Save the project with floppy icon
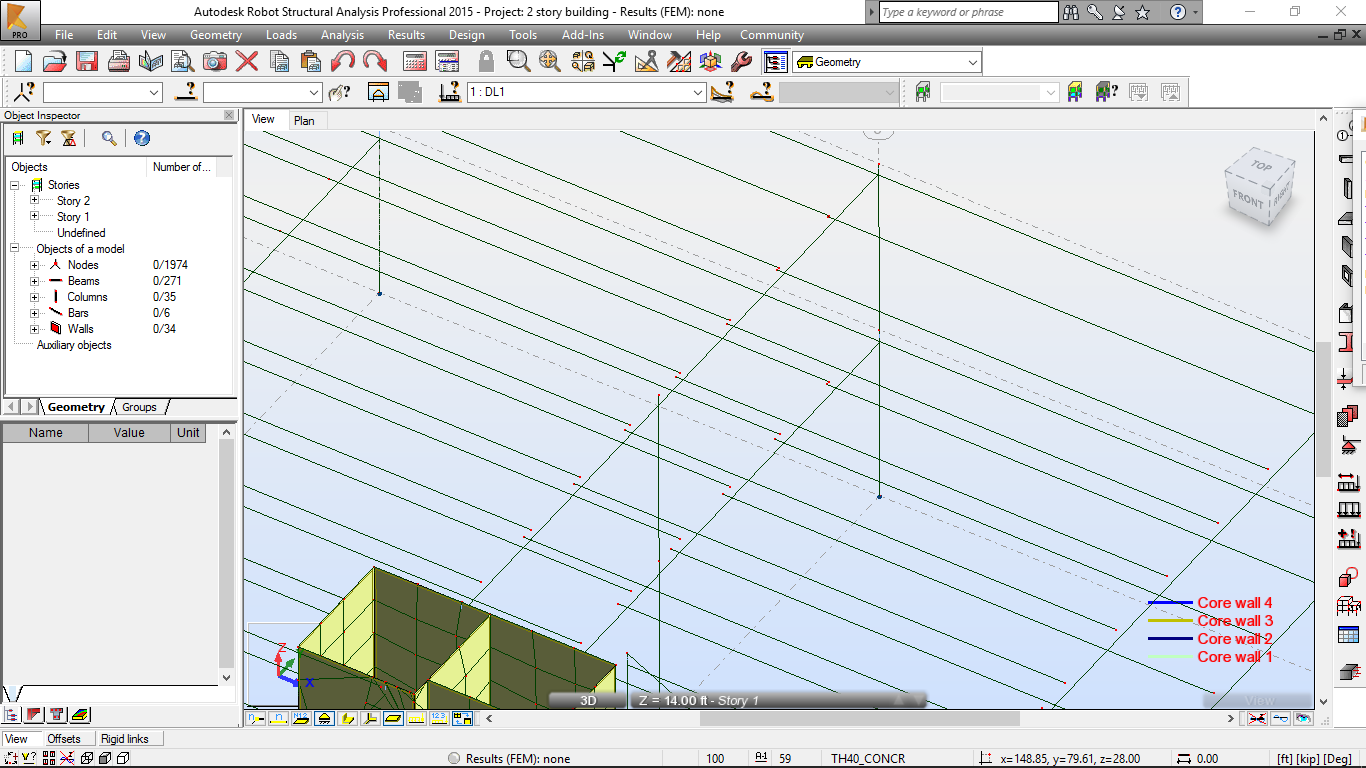The height and width of the screenshot is (768, 1366). tap(87, 61)
